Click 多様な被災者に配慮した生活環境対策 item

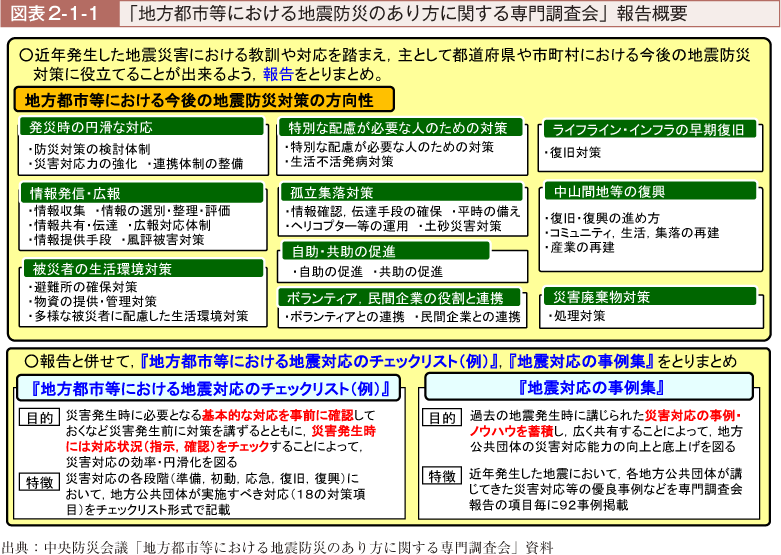pyautogui.click(x=139, y=316)
